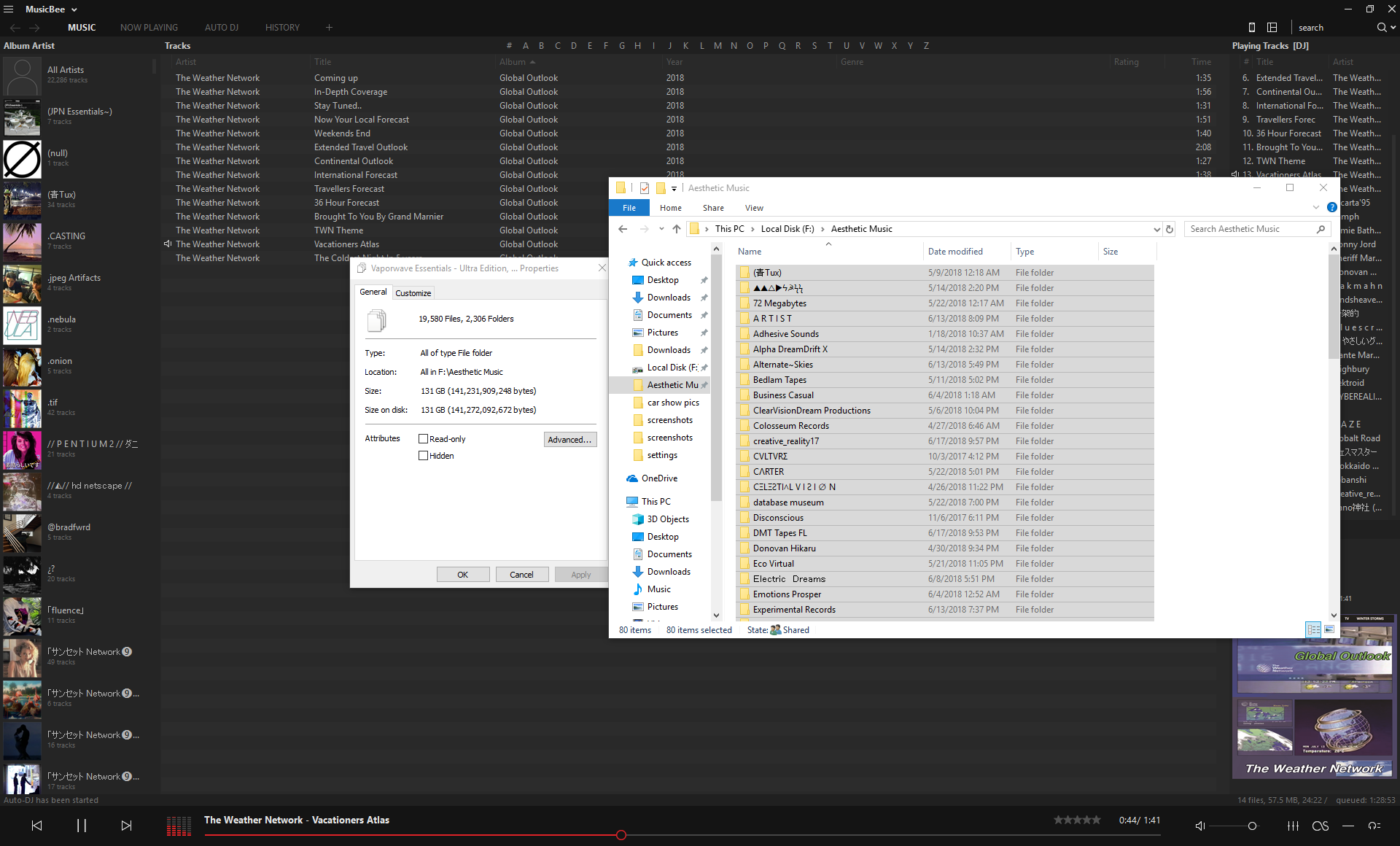
Task: Switch to AUTO DJ tab
Action: coord(222,28)
